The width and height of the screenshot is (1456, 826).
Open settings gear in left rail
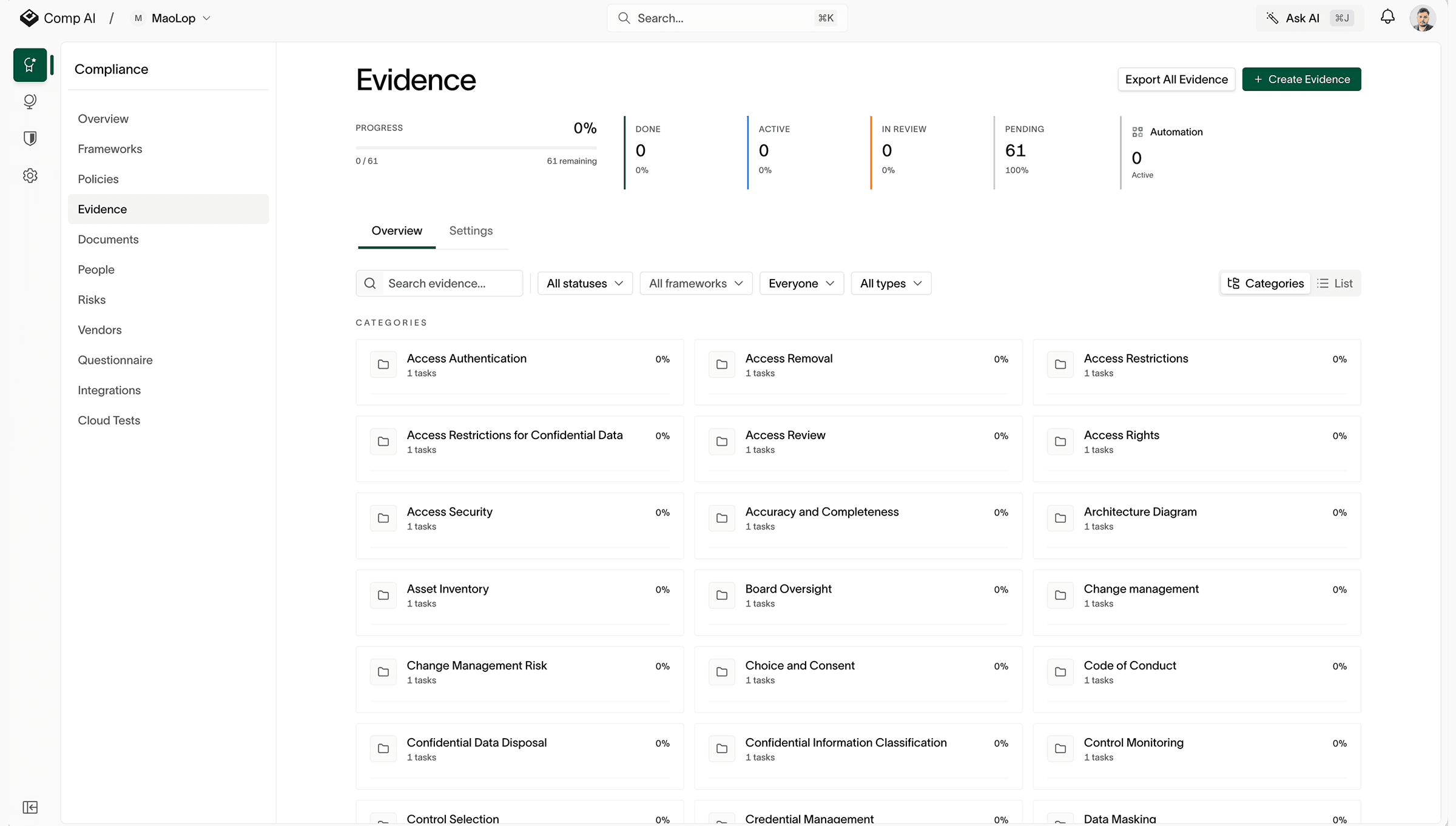[30, 176]
